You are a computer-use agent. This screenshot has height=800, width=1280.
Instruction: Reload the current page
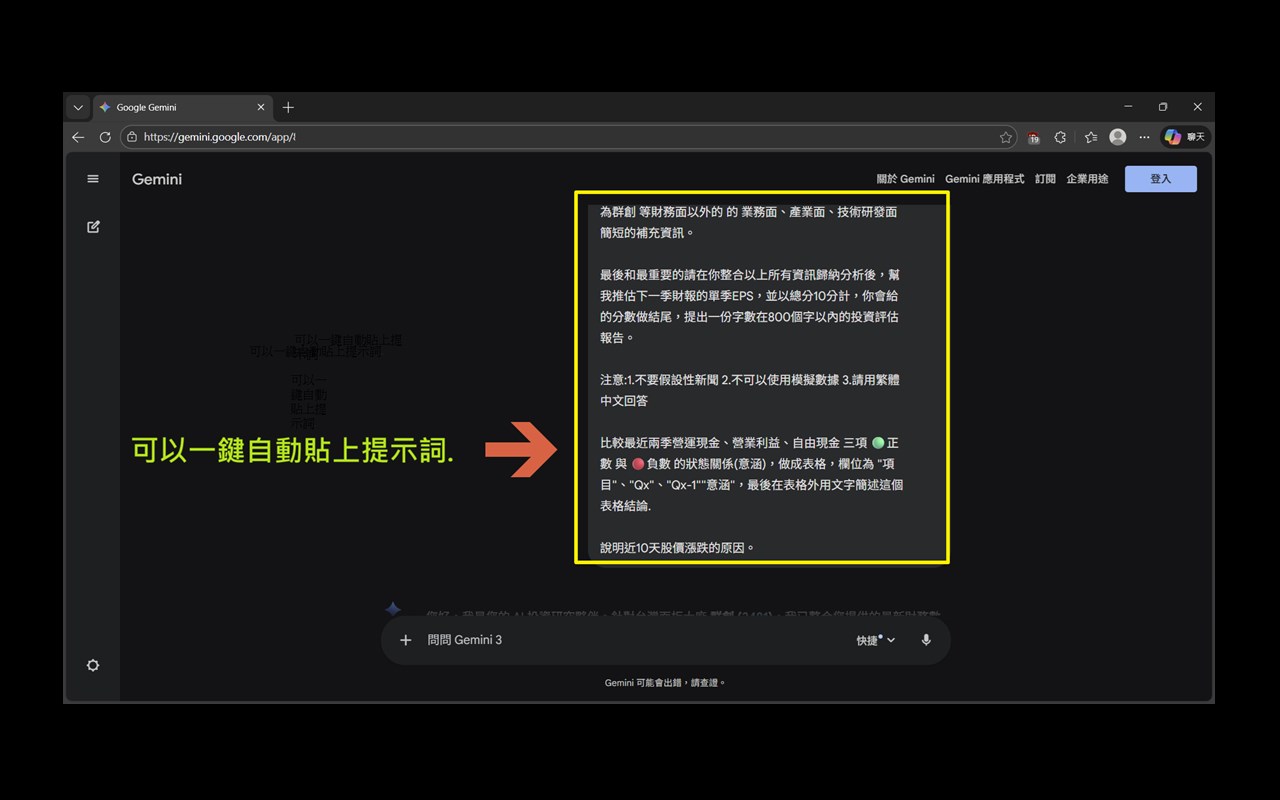click(x=105, y=137)
